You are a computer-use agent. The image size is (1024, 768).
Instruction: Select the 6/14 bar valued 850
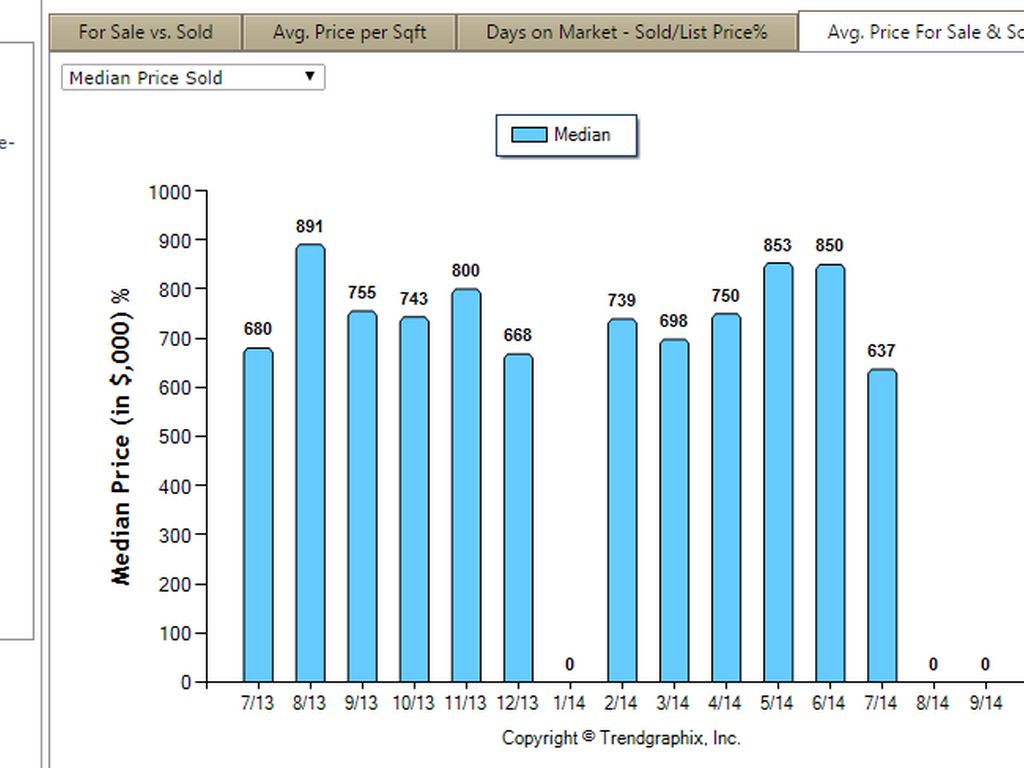(830, 473)
